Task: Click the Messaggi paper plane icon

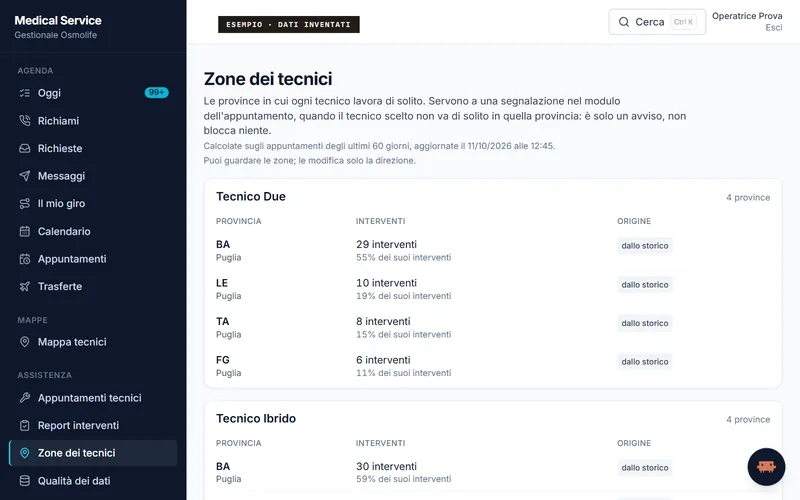Action: pos(24,176)
